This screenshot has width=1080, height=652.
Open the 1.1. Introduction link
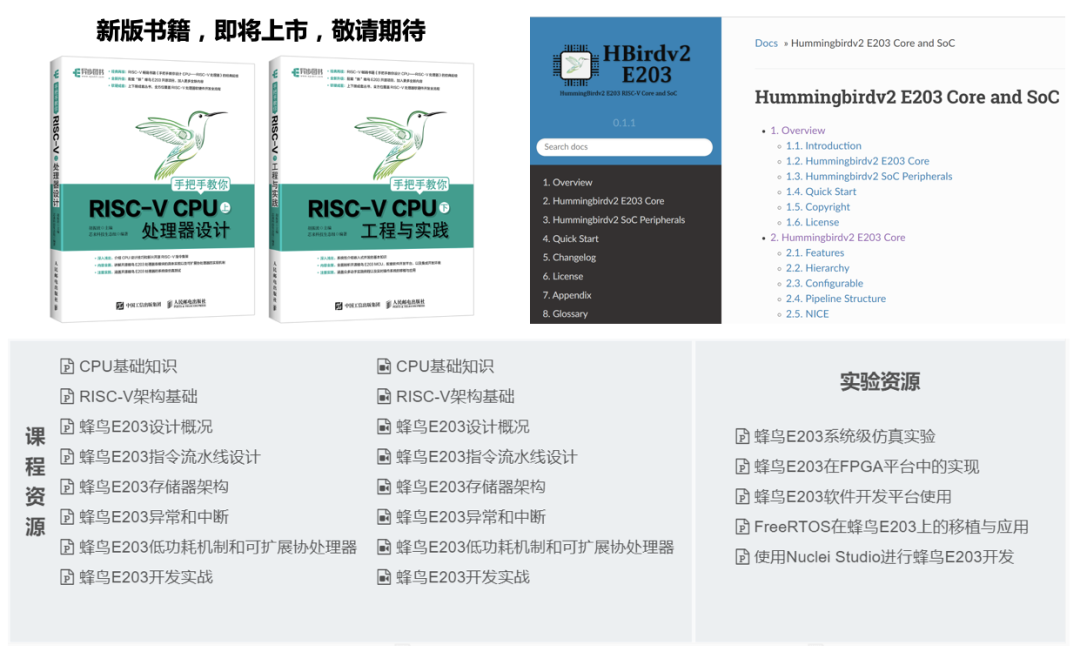coord(824,146)
